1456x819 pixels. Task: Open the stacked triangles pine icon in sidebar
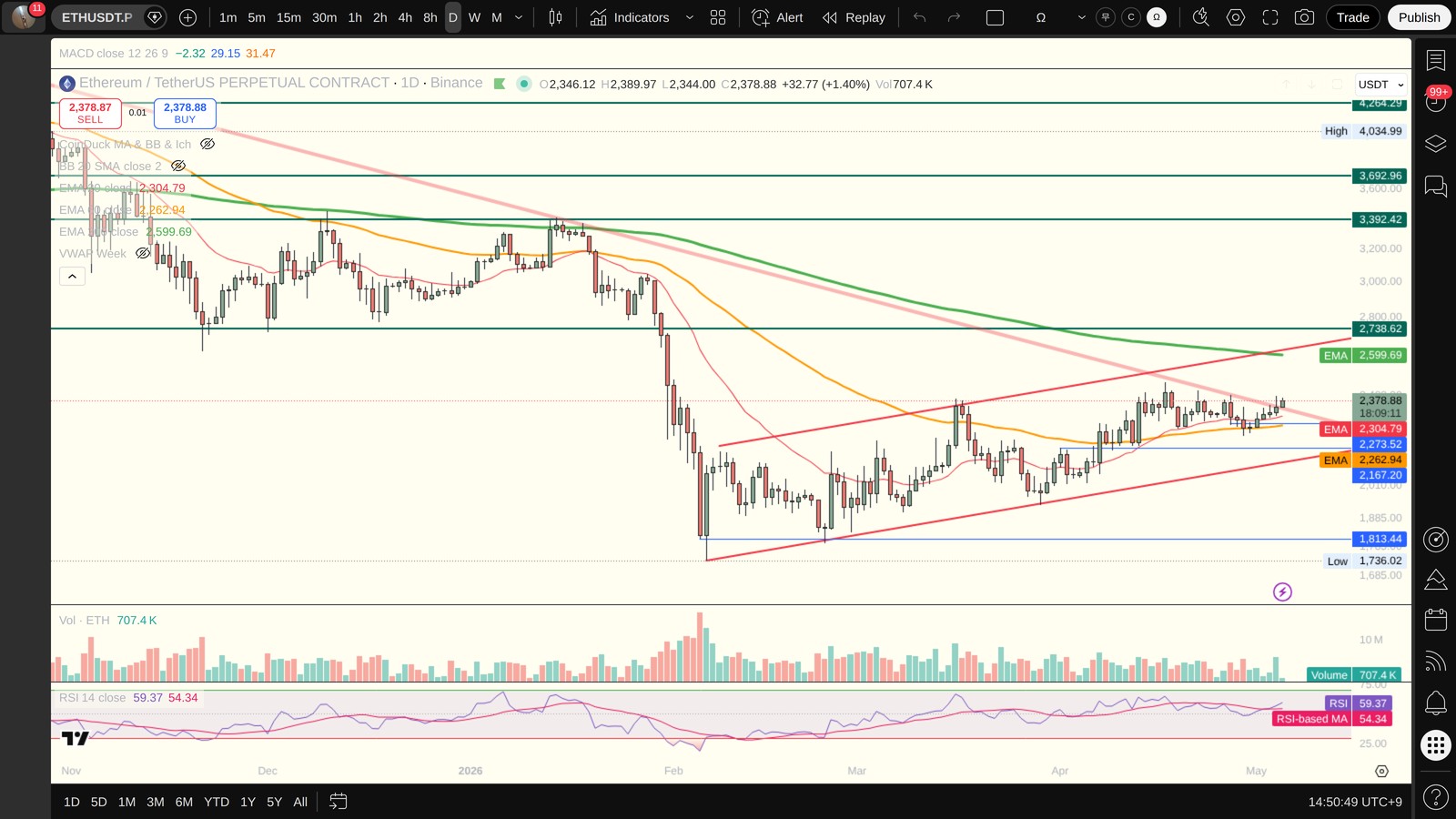(x=1436, y=579)
